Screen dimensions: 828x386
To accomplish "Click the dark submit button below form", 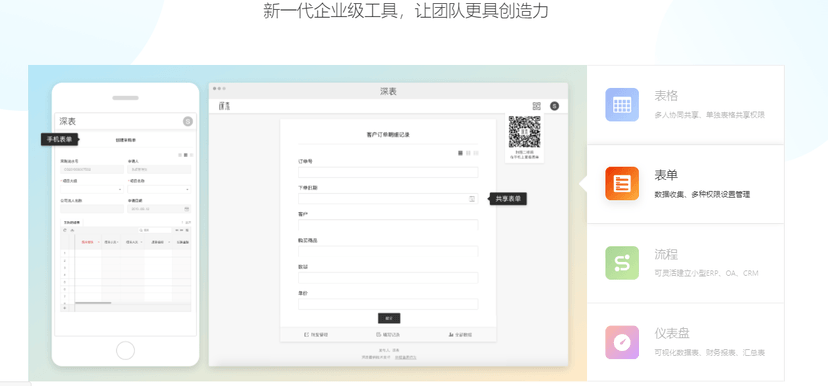I will coord(389,318).
